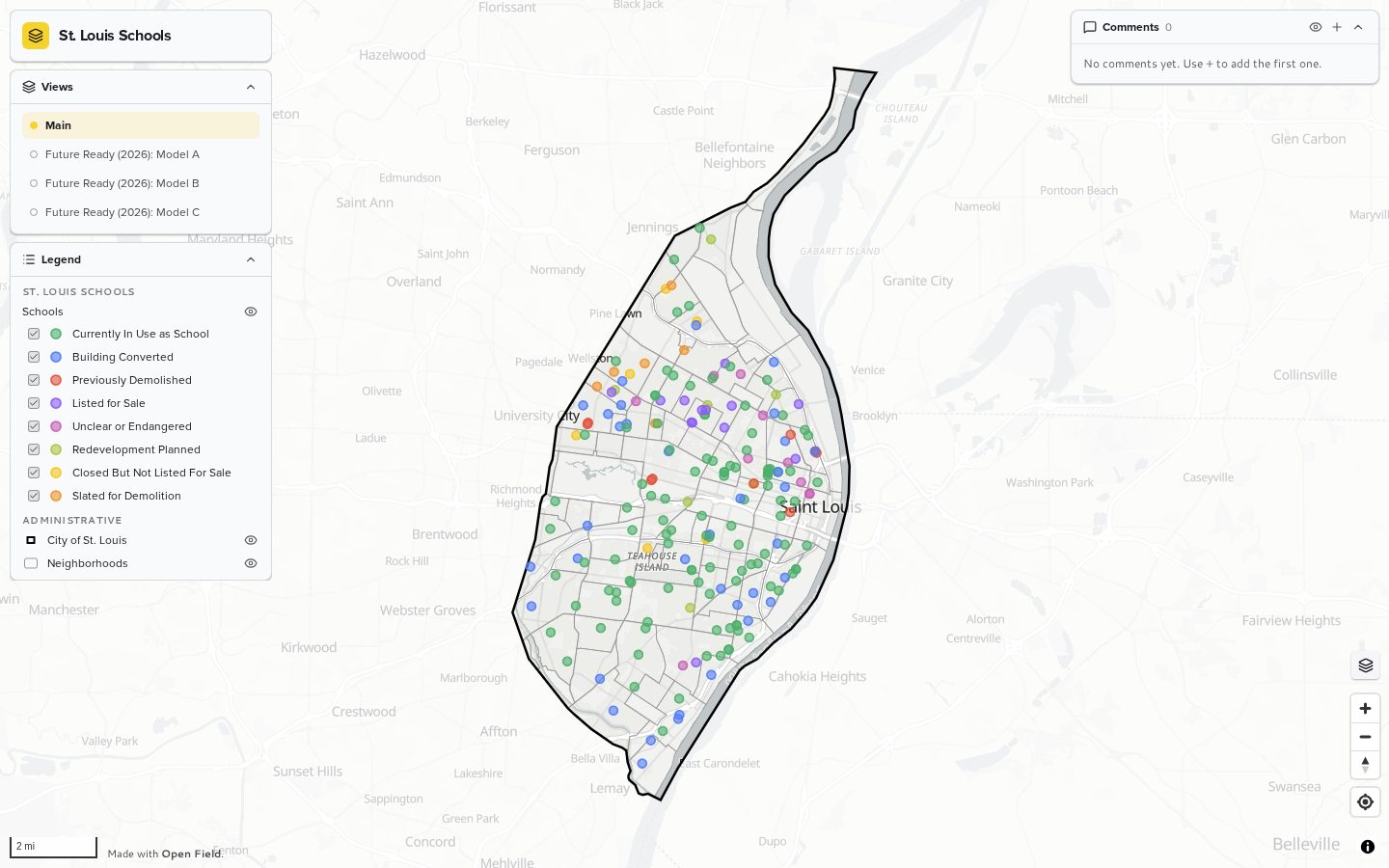Image resolution: width=1389 pixels, height=868 pixels.
Task: Collapse the Comments panel
Action: 1358,27
